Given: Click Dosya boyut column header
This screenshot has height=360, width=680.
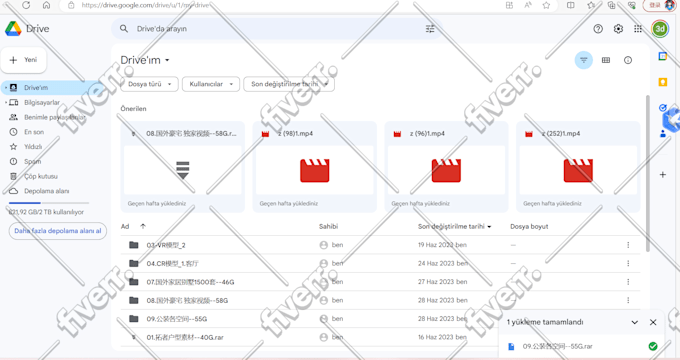Looking at the screenshot, I should (x=529, y=226).
